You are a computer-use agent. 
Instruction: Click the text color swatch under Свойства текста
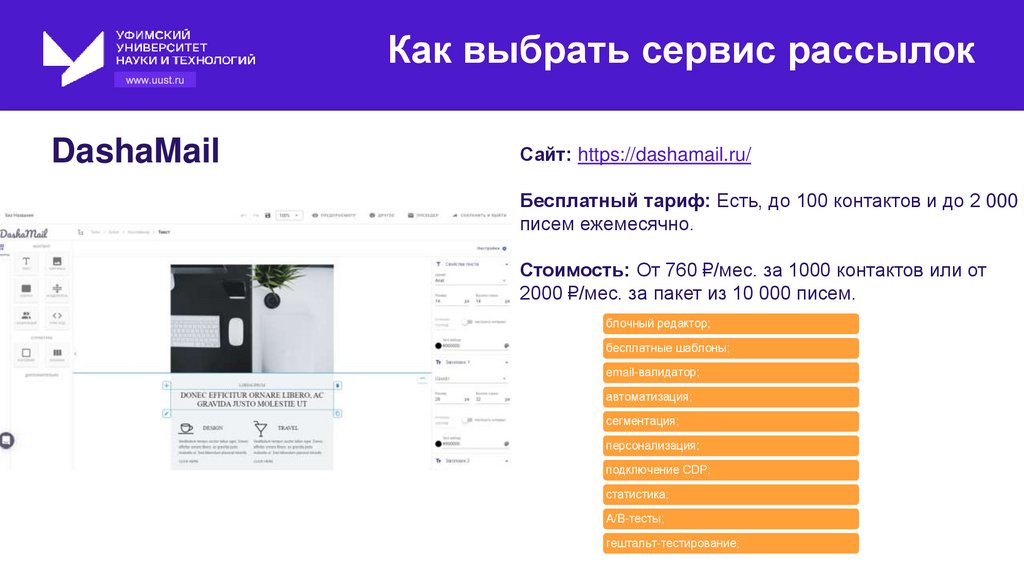tap(438, 345)
